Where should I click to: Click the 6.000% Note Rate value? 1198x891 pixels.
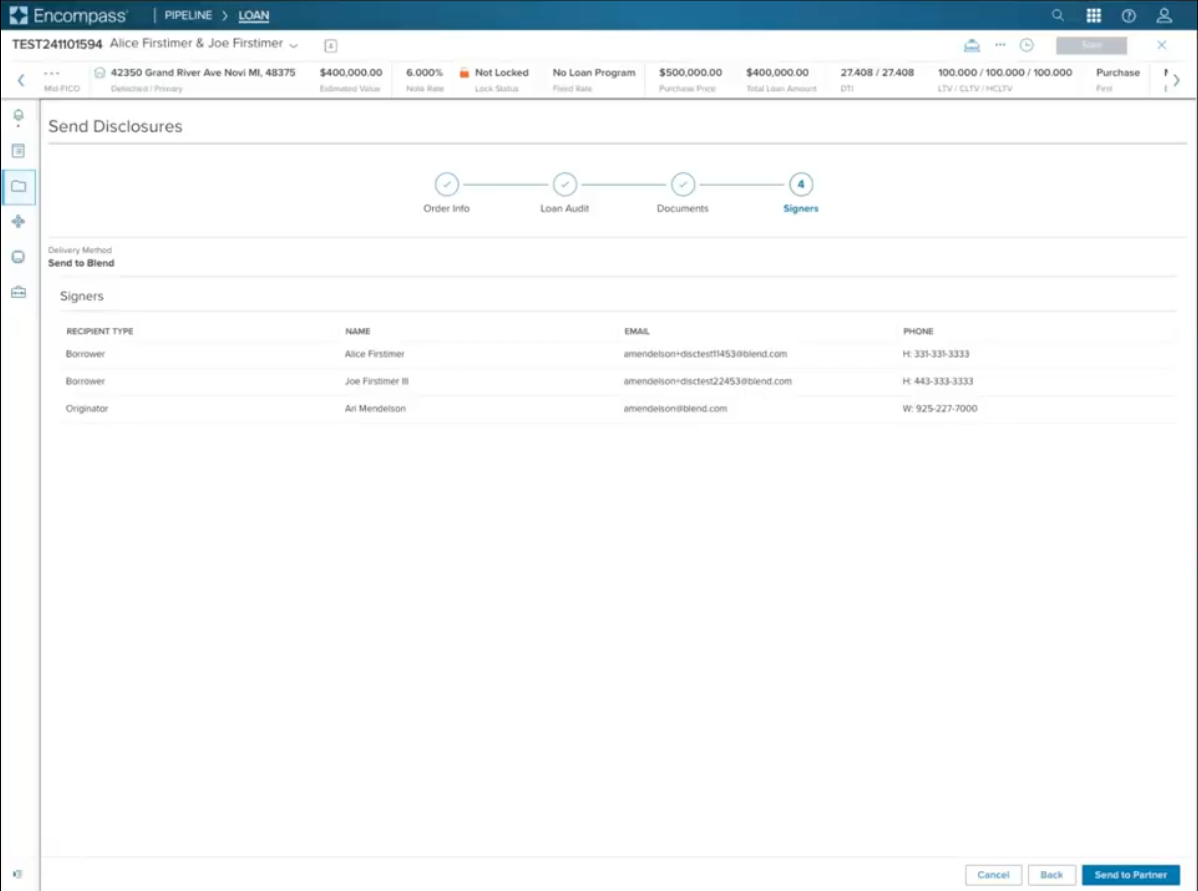pos(424,73)
